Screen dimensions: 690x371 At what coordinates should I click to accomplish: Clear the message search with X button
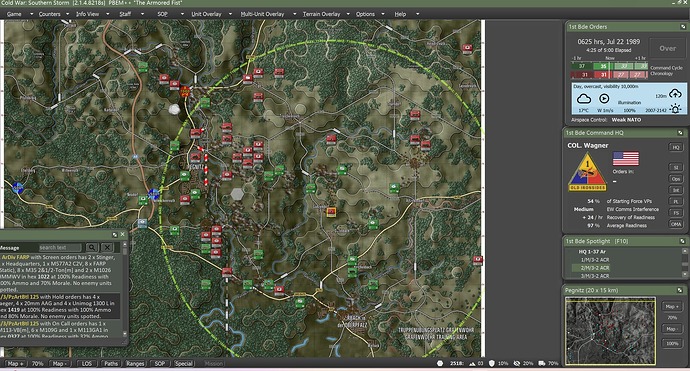coord(107,247)
